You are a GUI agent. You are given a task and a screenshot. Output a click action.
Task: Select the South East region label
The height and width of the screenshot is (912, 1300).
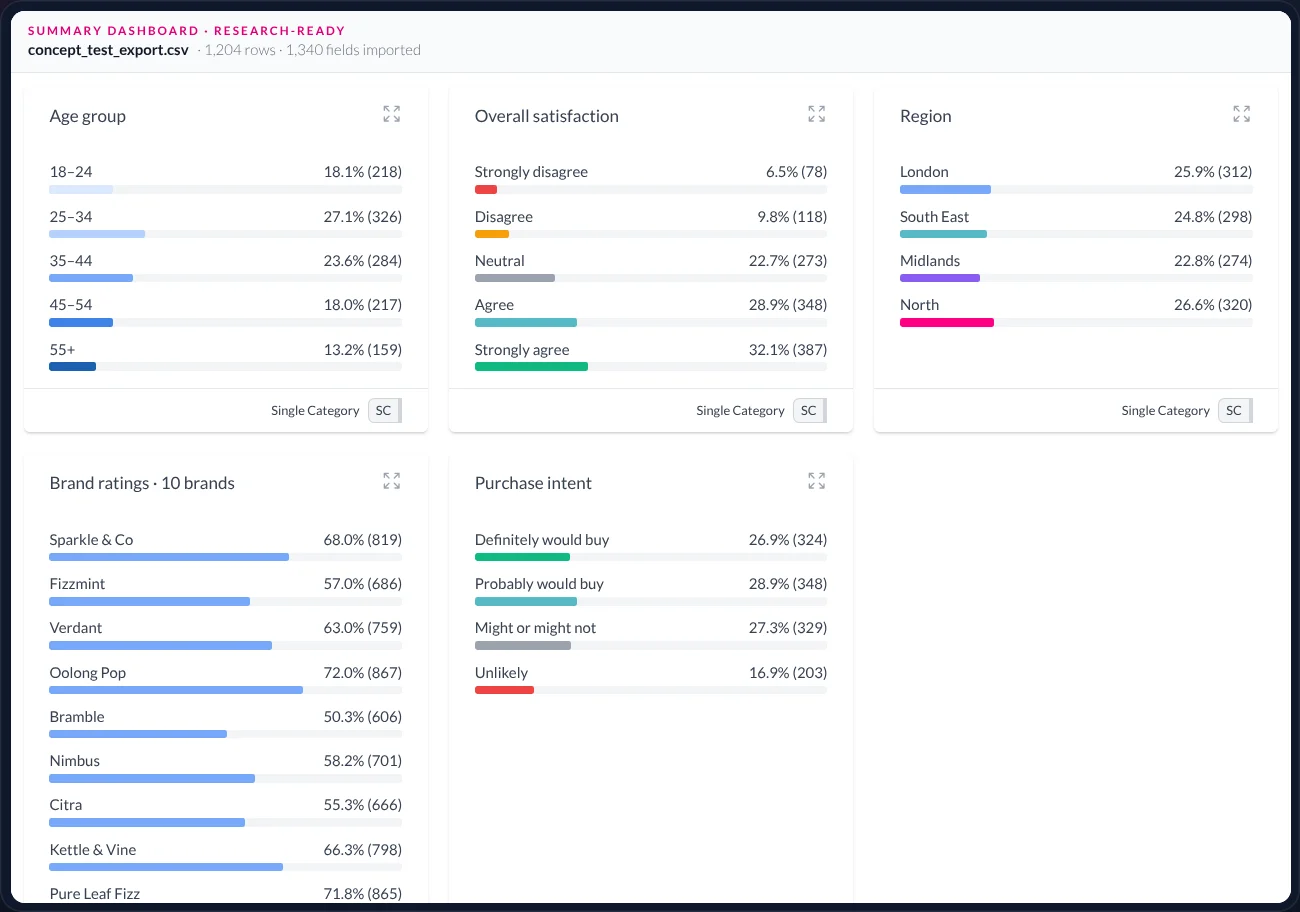point(934,217)
